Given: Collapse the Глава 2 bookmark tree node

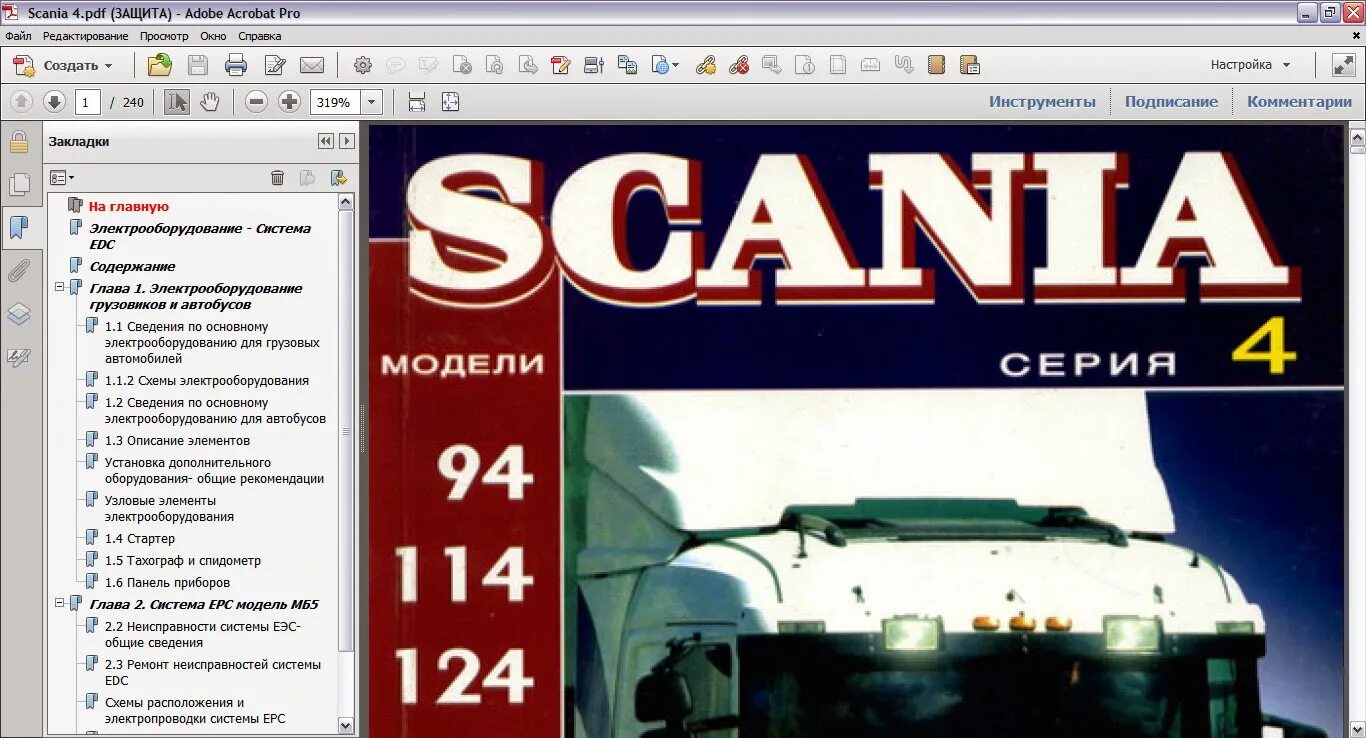Looking at the screenshot, I should 60,604.
